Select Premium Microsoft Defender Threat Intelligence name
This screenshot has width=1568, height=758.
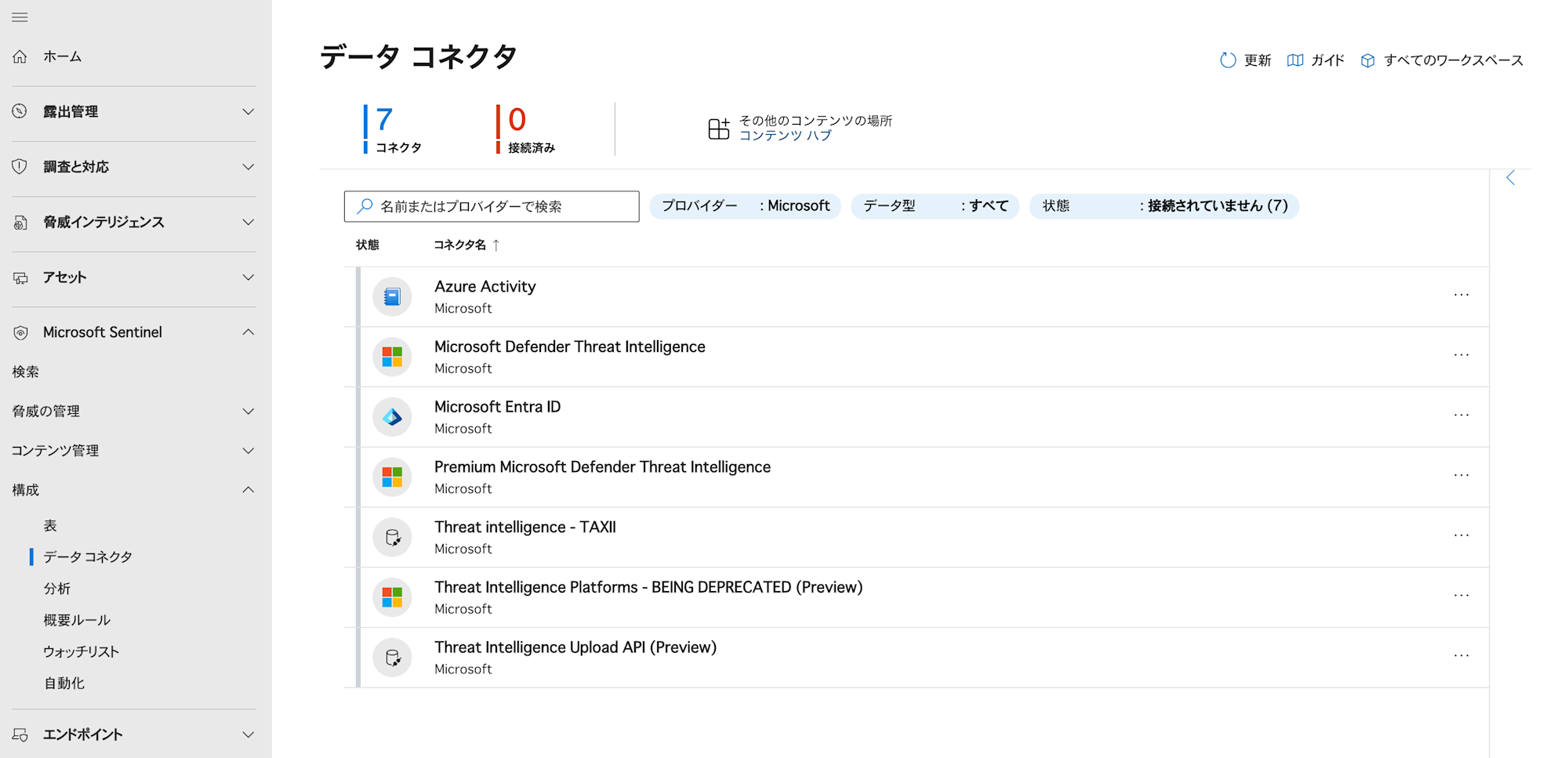pyautogui.click(x=602, y=467)
